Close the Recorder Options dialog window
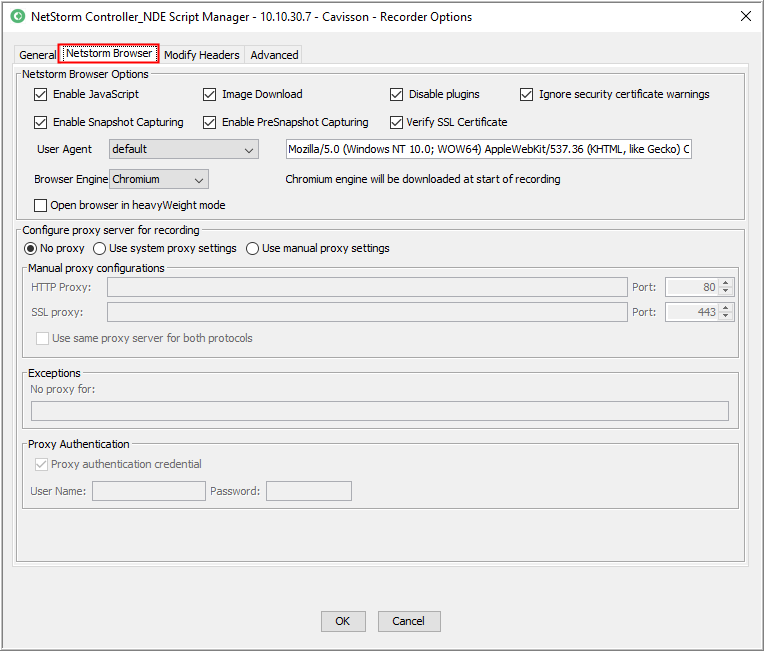The height and width of the screenshot is (651, 764). 745,16
